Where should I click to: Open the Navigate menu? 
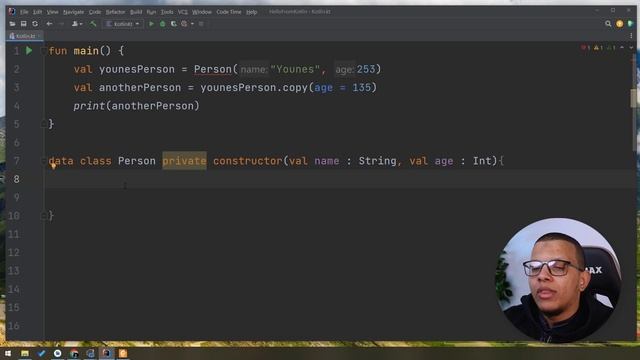pos(73,12)
